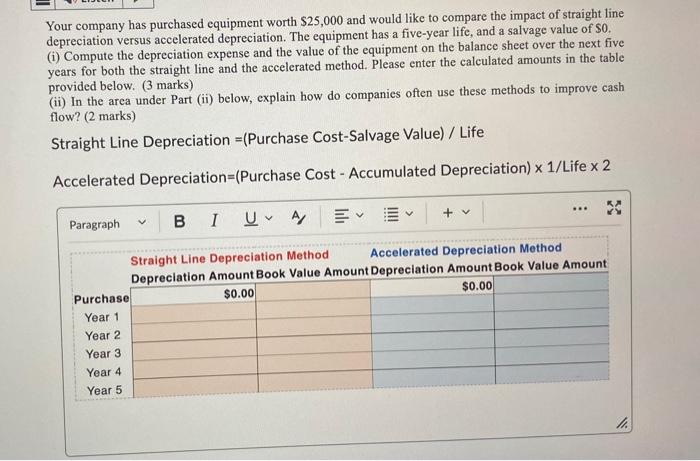This screenshot has width=700, height=461.
Task: Click the Year 4 Accelerated Book Value cell
Action: [552, 354]
